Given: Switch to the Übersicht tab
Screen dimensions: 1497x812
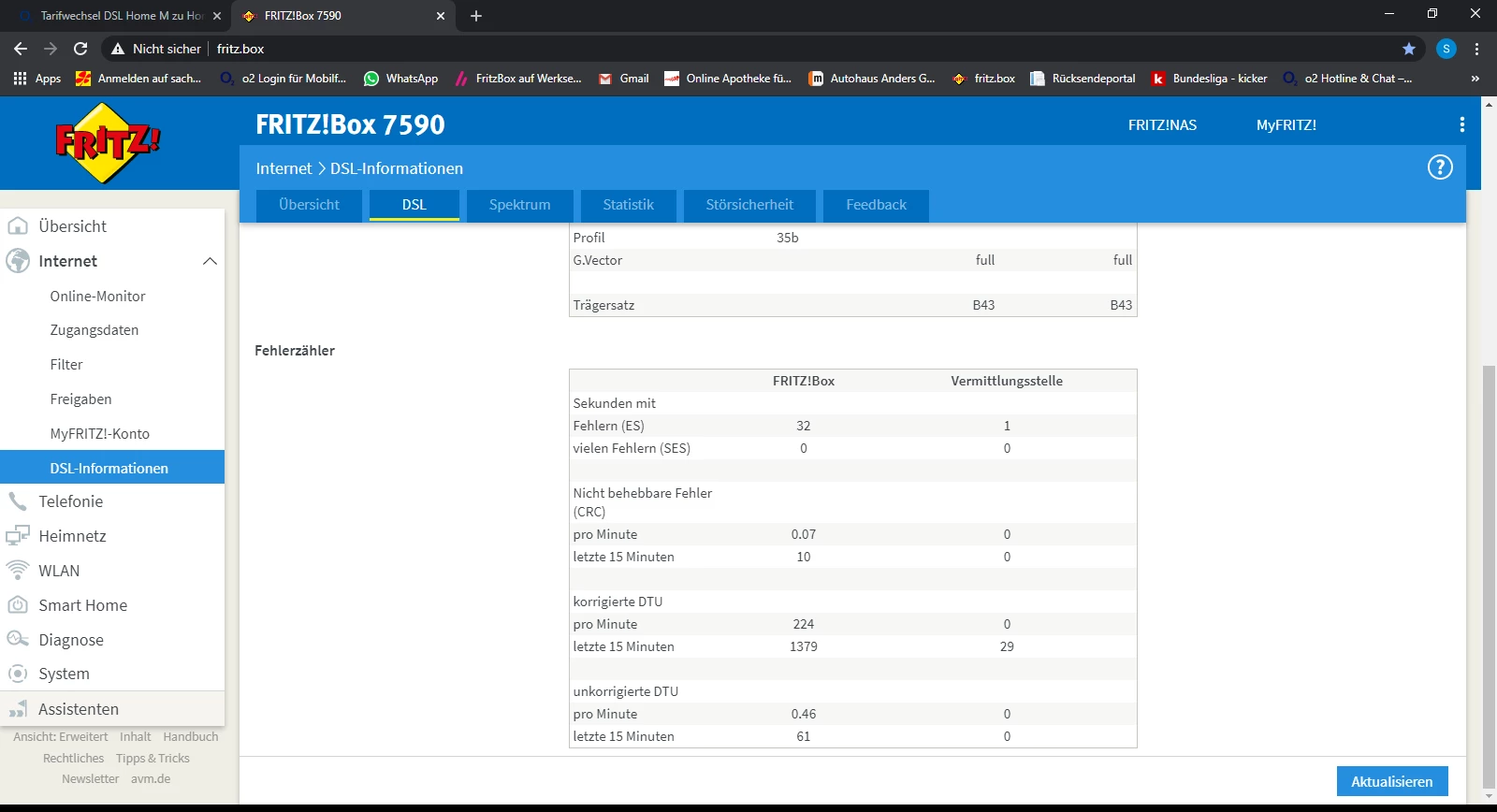Looking at the screenshot, I should (309, 205).
